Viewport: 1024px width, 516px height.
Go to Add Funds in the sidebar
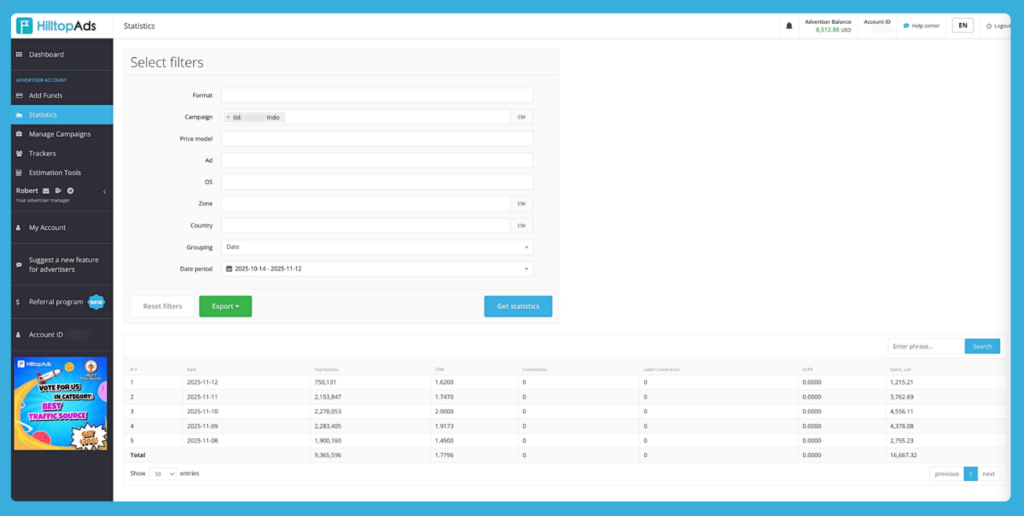coord(45,95)
